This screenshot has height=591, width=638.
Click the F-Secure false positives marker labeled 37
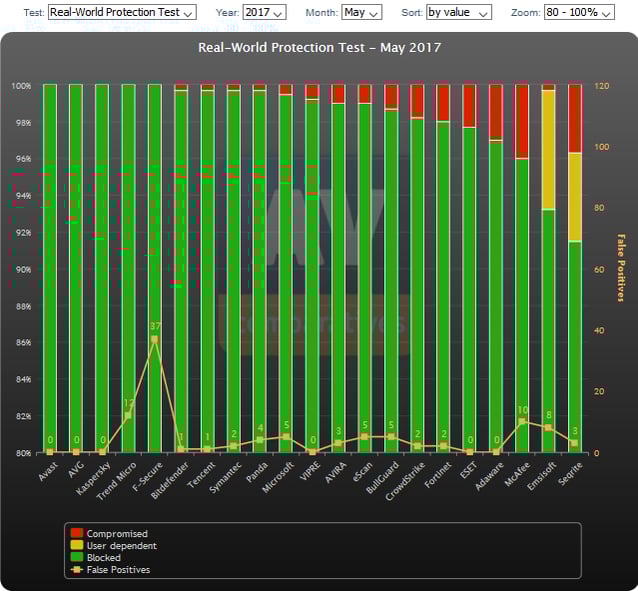pos(154,339)
